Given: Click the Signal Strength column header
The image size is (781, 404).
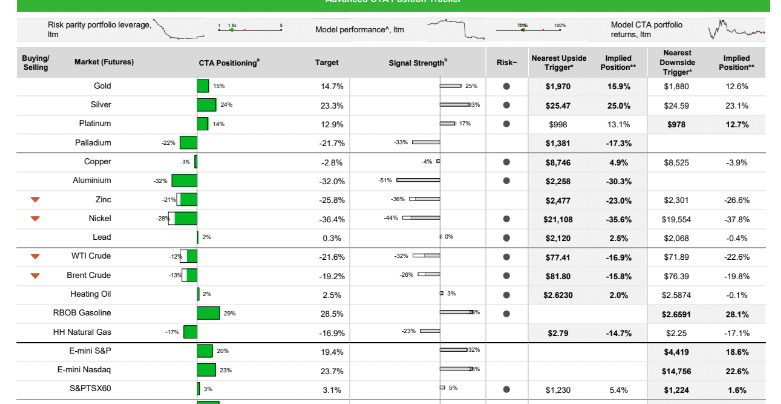Looking at the screenshot, I should tap(418, 63).
